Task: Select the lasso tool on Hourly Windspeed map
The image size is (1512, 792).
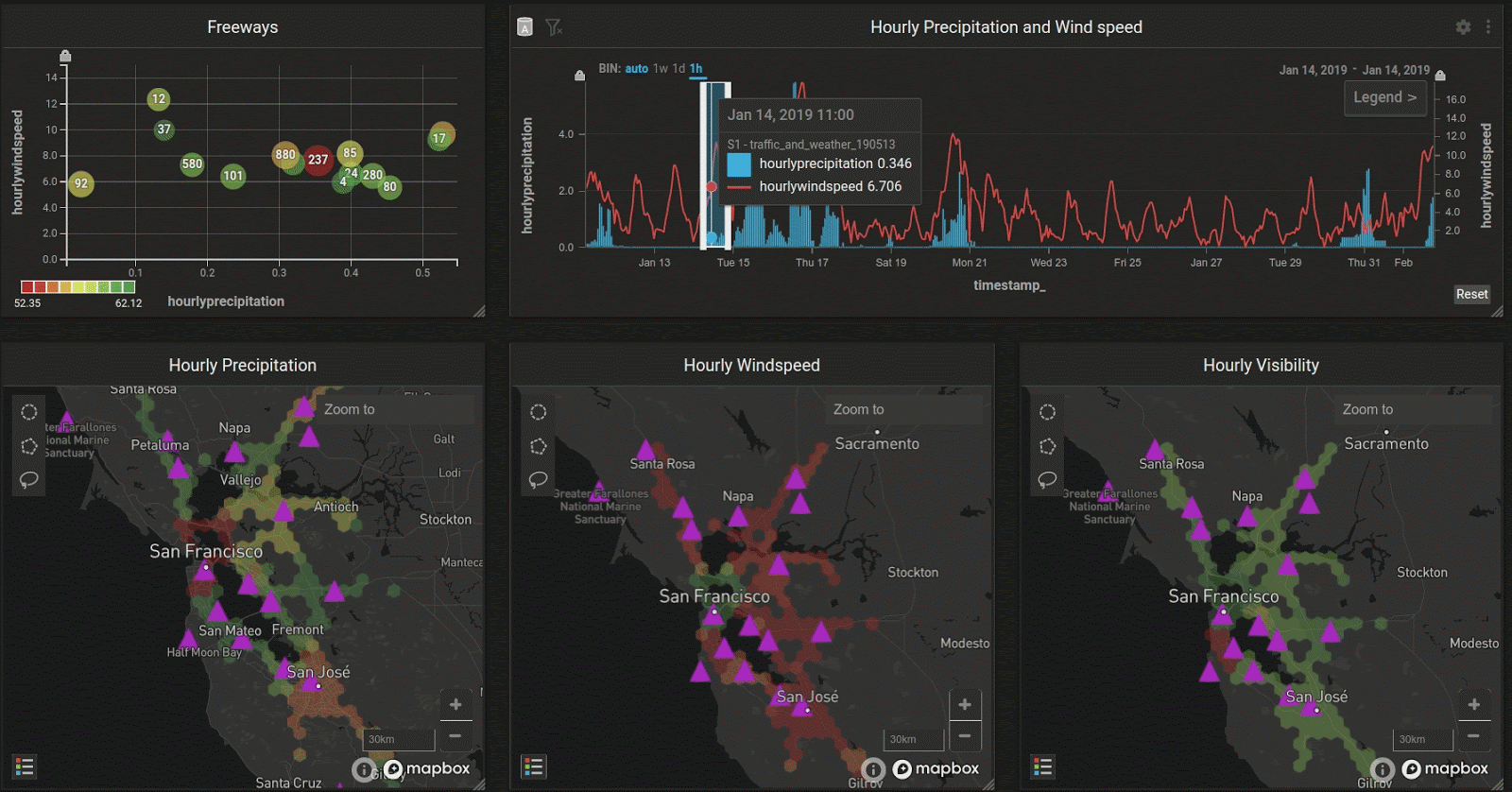Action: [539, 479]
